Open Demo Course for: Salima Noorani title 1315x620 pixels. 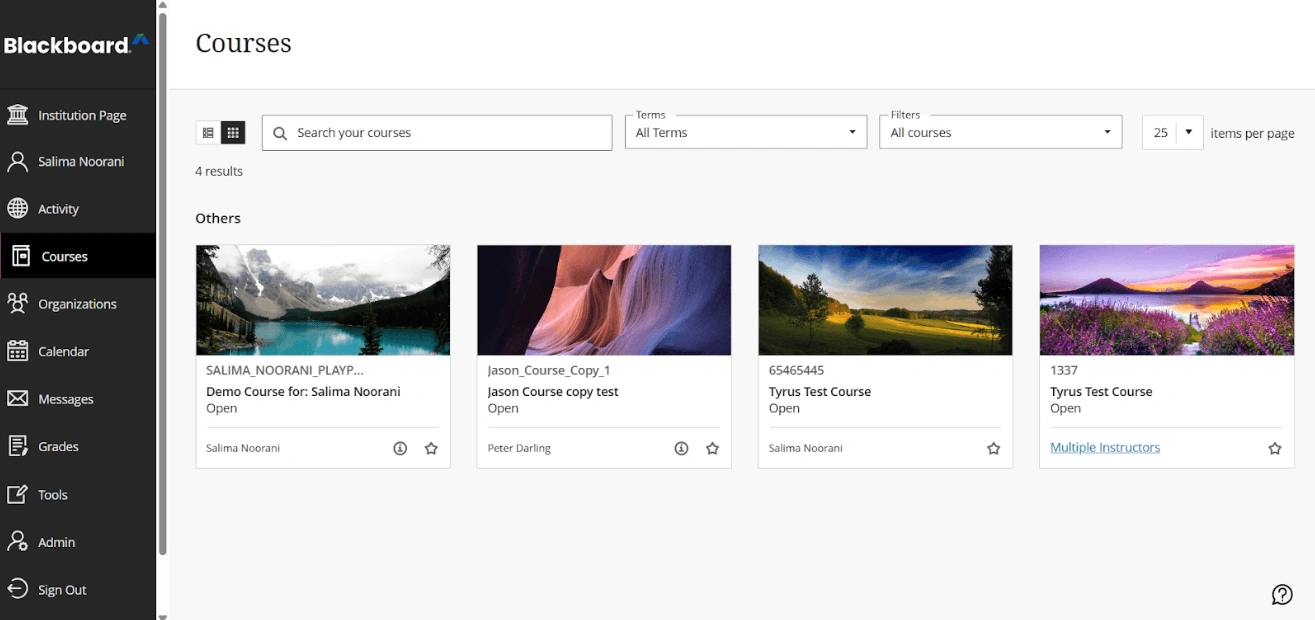coord(303,392)
